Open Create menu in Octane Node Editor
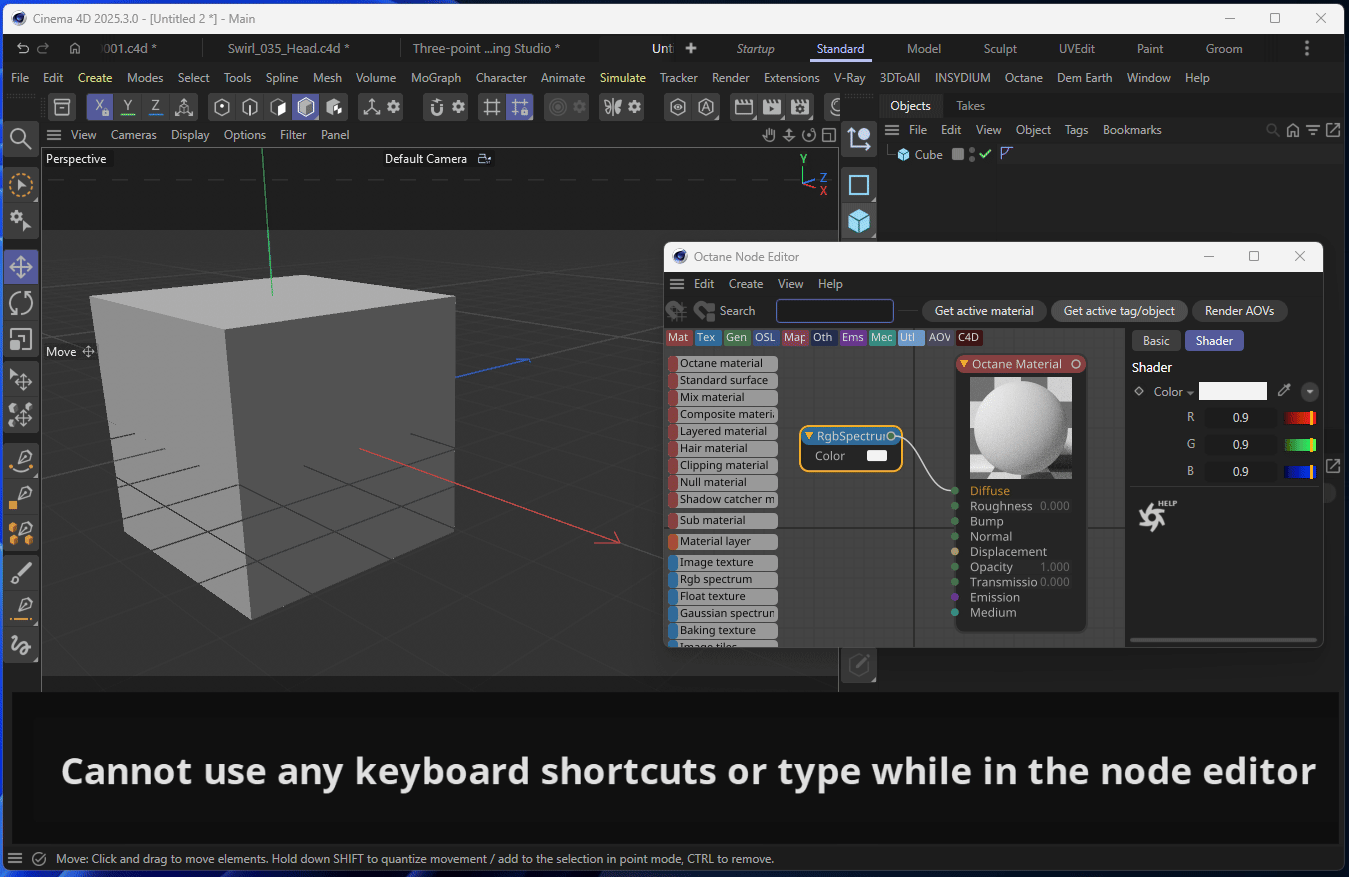The image size is (1349, 877). click(746, 284)
